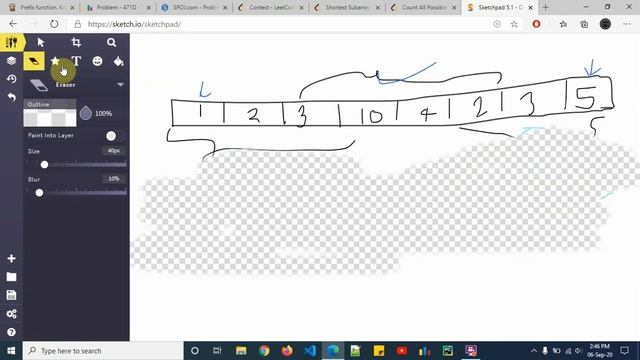The width and height of the screenshot is (640, 360).
Task: Open Visual Studio Code from taskbar
Action: click(310, 351)
